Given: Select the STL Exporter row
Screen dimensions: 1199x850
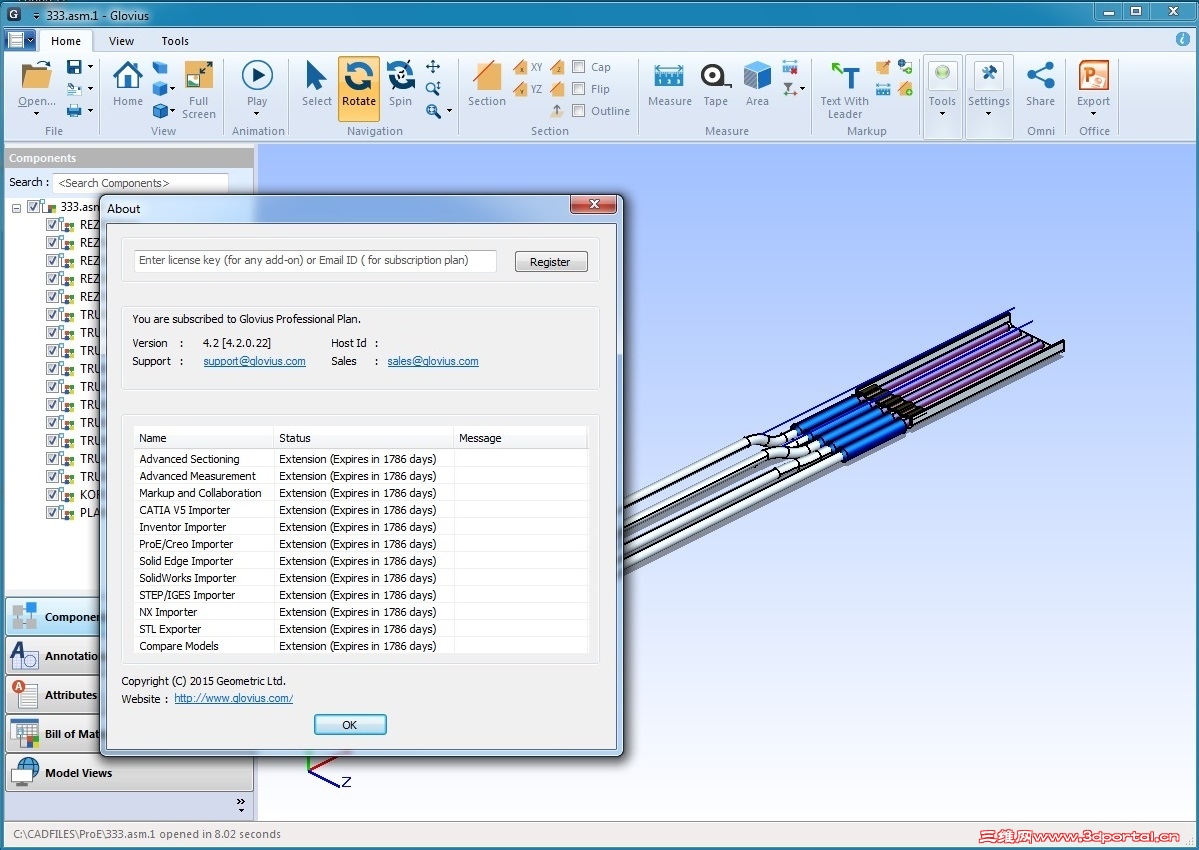Looking at the screenshot, I should coord(361,629).
